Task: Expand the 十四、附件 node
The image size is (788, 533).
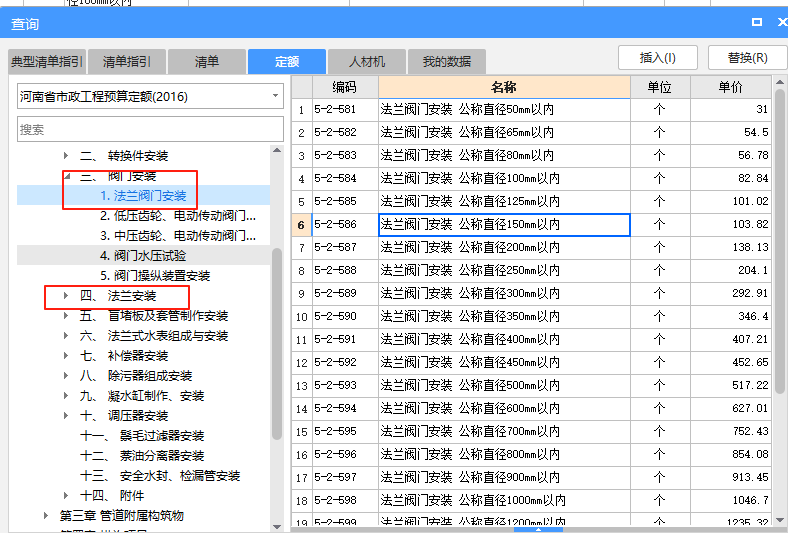Action: pyautogui.click(x=66, y=495)
